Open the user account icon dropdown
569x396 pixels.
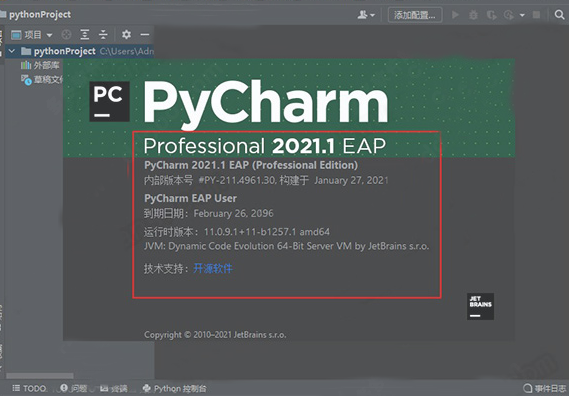[366, 15]
